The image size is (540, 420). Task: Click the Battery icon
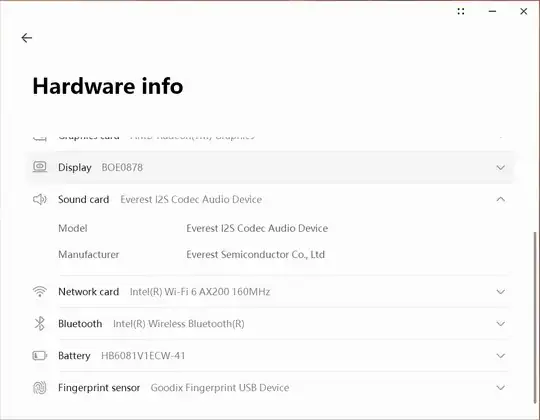(x=40, y=355)
